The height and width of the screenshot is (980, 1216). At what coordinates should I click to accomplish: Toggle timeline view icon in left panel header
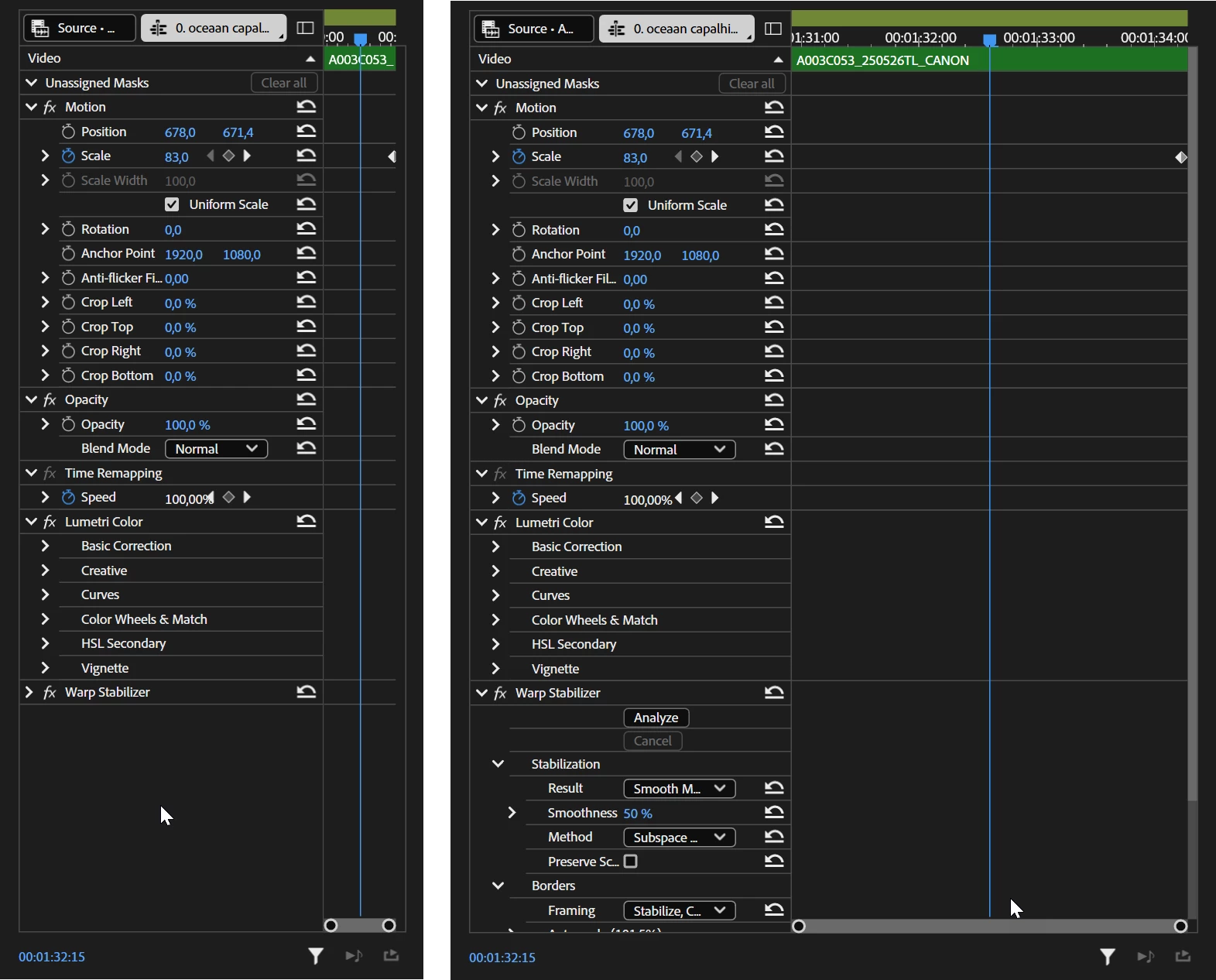[x=306, y=28]
